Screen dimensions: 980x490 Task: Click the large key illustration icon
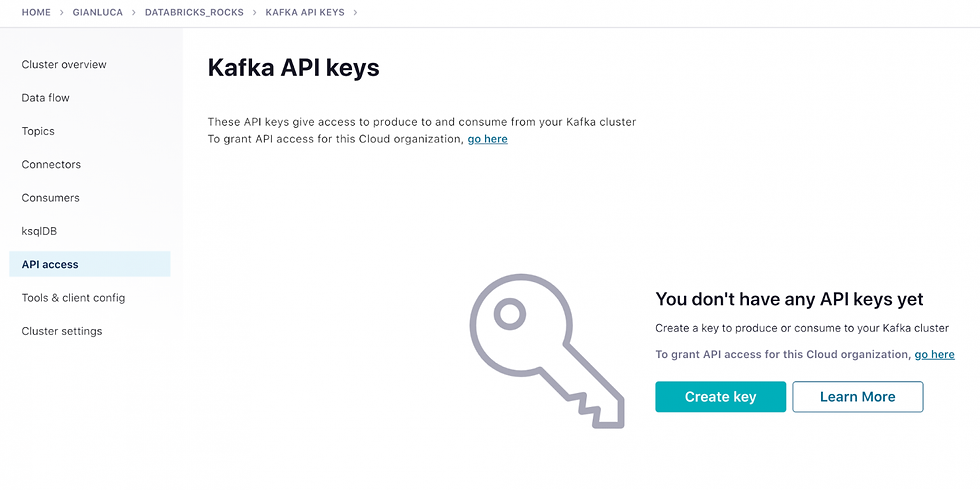(x=547, y=351)
